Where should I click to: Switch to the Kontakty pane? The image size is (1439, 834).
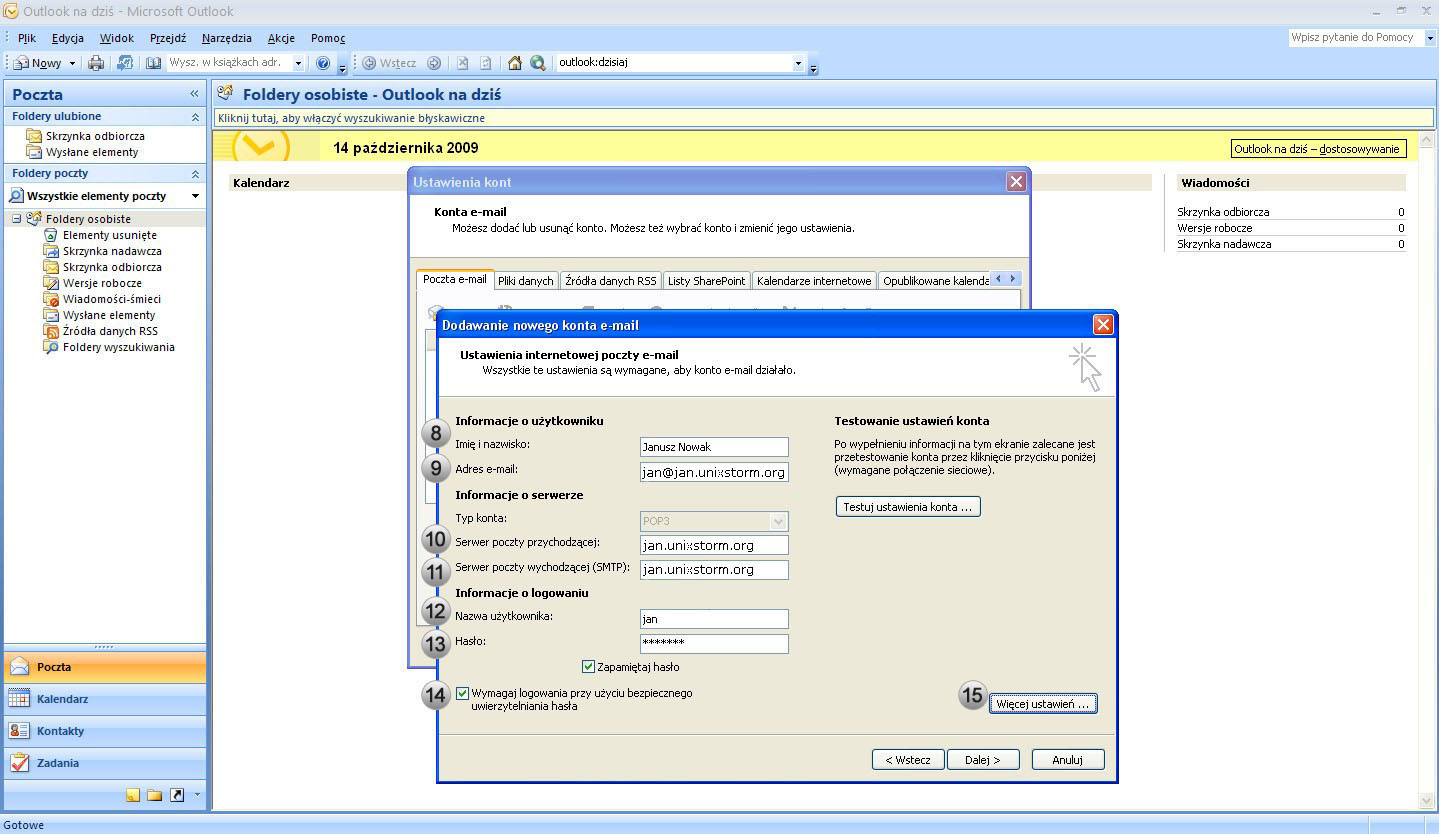click(x=105, y=731)
